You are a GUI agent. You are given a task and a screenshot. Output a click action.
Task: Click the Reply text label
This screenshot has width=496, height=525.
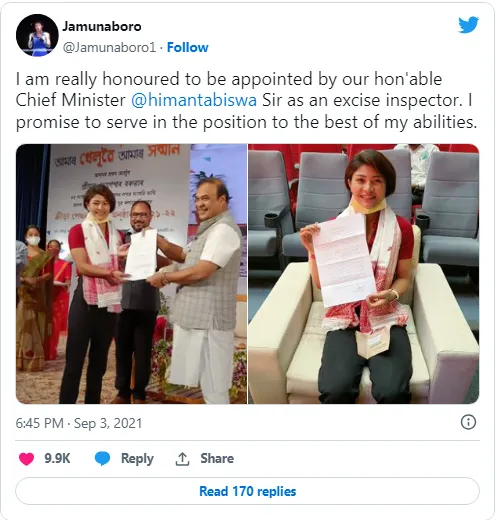pyautogui.click(x=137, y=459)
